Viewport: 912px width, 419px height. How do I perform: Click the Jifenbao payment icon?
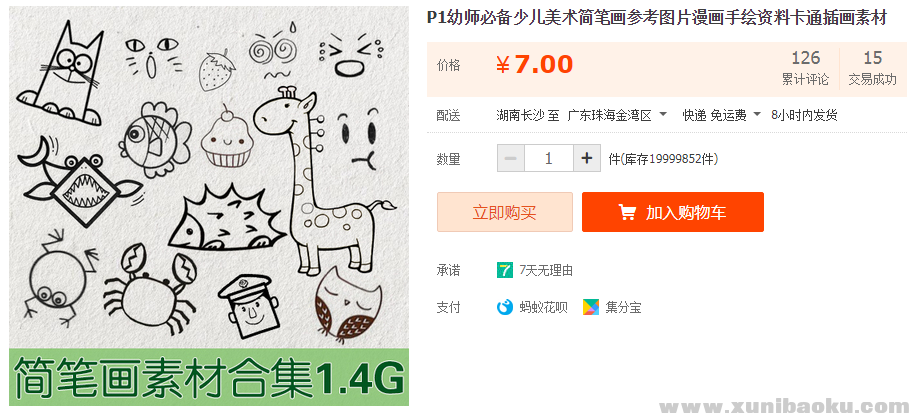click(590, 307)
